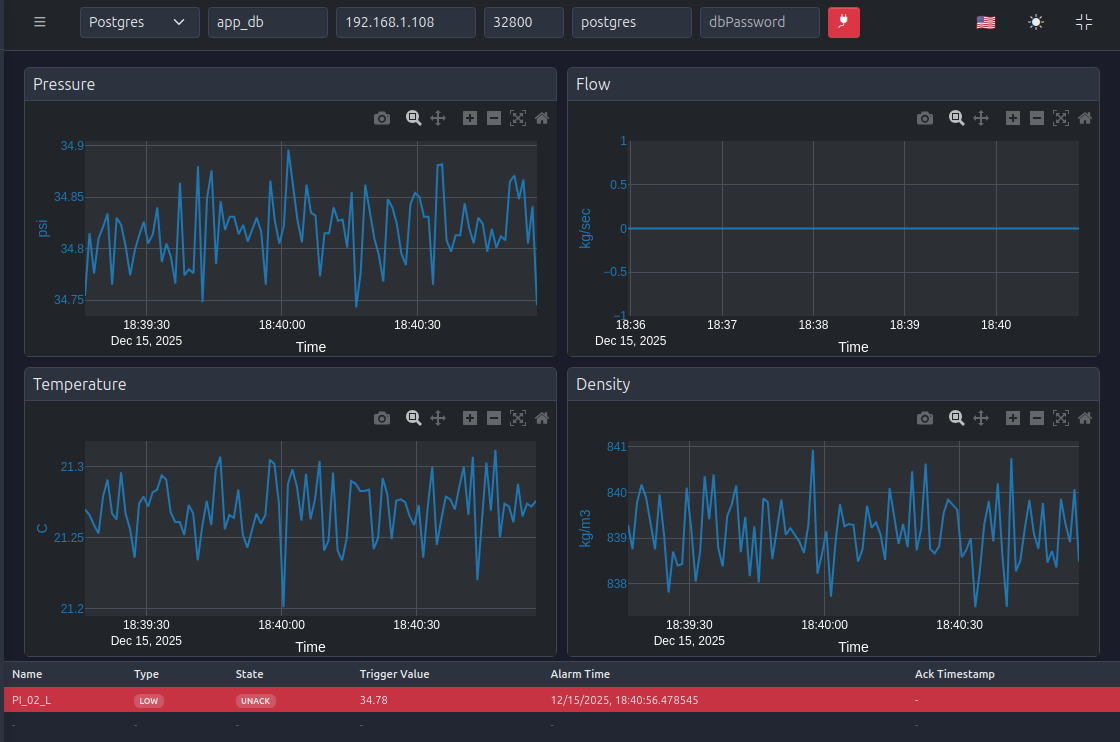
Task: Download Temperature plot as image (camera)
Action: pyautogui.click(x=382, y=418)
